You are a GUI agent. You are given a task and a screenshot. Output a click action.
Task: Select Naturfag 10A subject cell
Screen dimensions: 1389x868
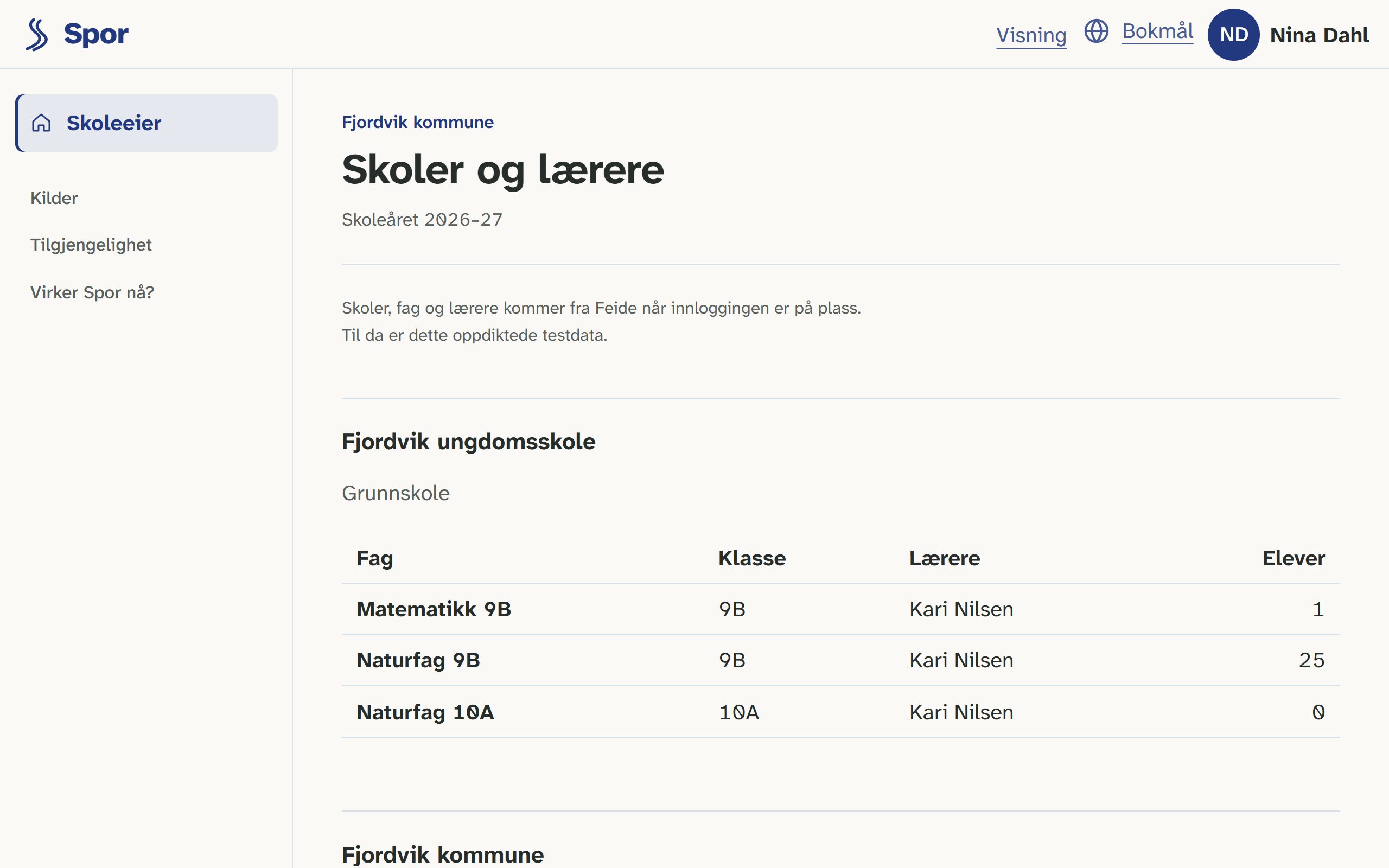point(425,712)
